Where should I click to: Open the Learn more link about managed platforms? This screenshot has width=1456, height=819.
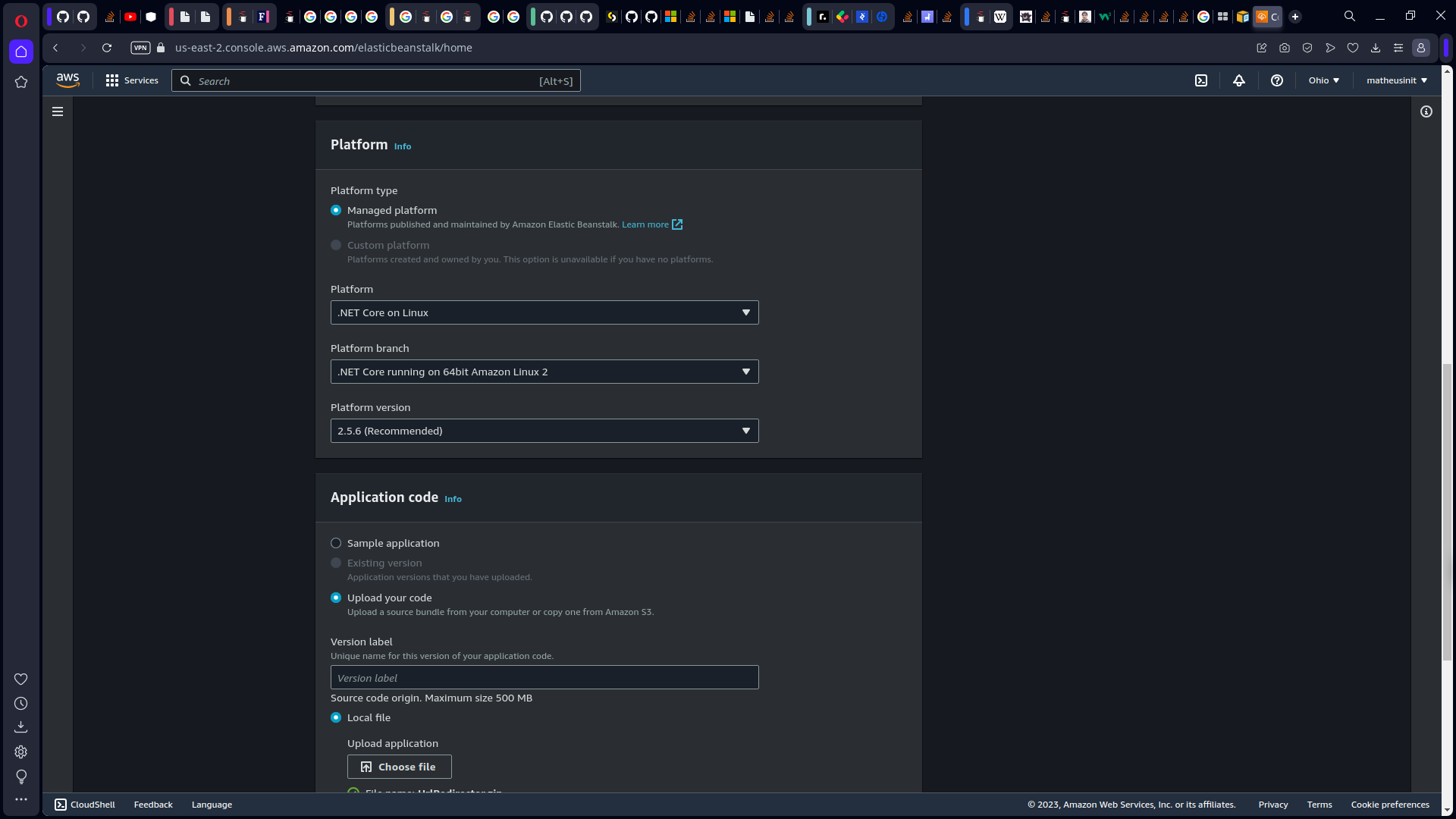tap(645, 224)
